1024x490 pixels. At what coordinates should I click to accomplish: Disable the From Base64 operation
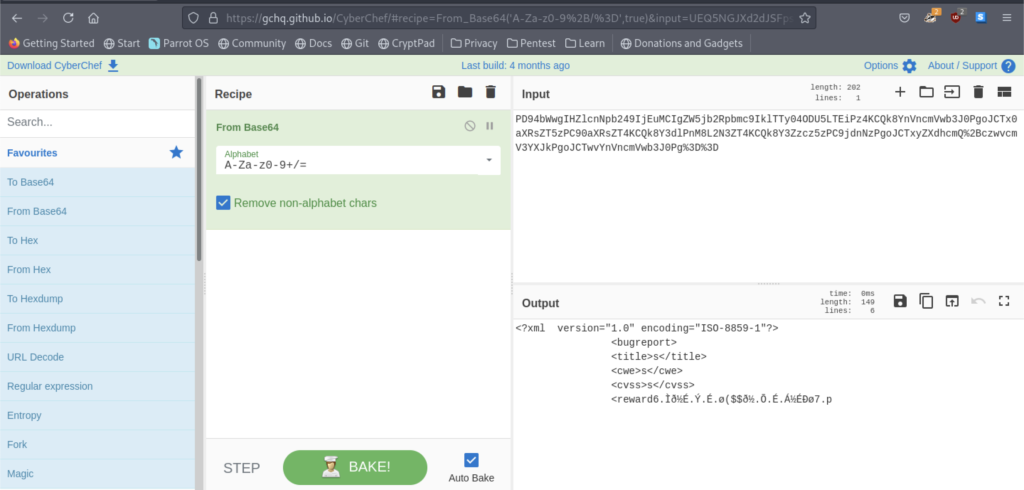point(470,126)
